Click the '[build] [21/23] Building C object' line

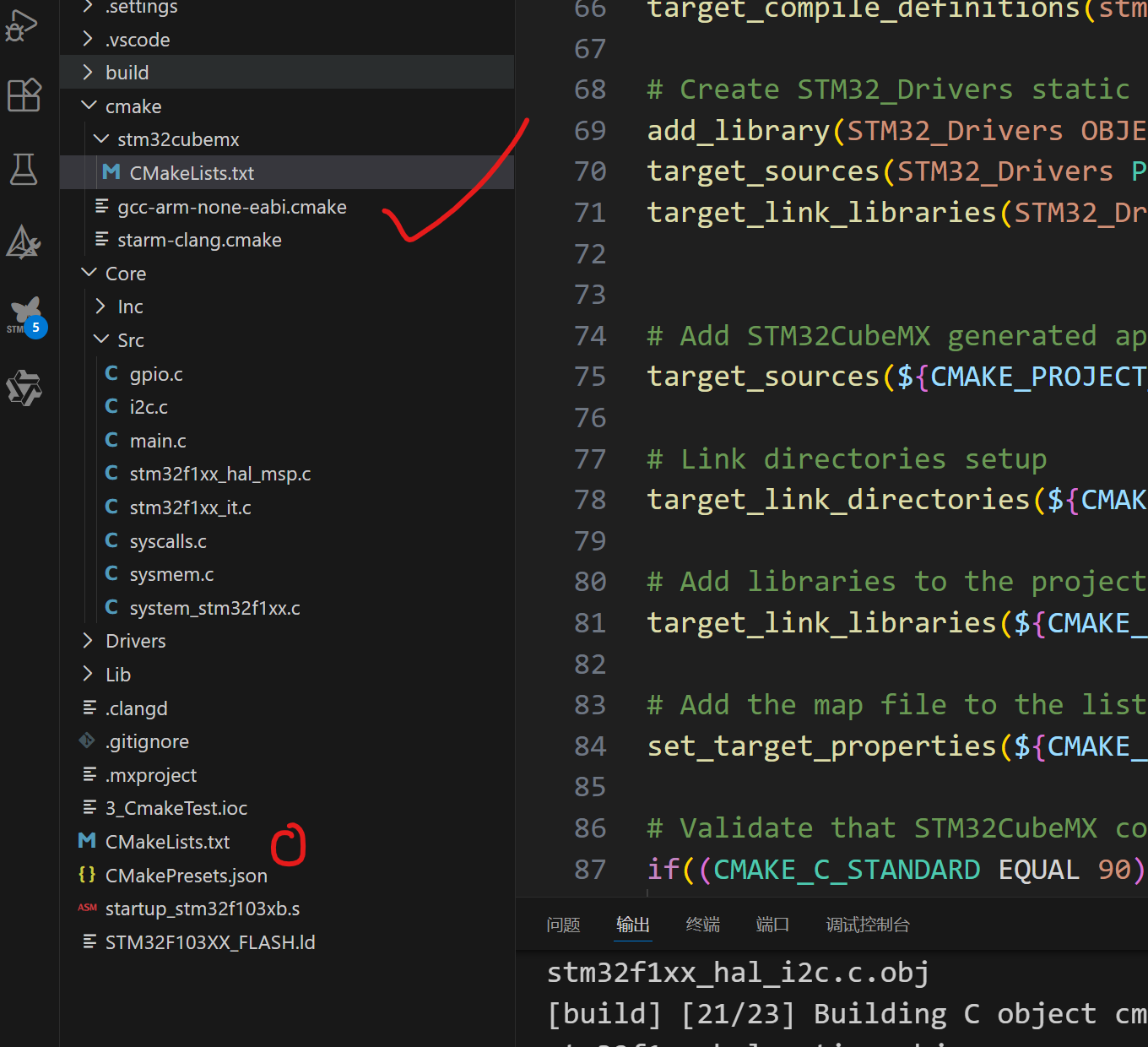847,1013
